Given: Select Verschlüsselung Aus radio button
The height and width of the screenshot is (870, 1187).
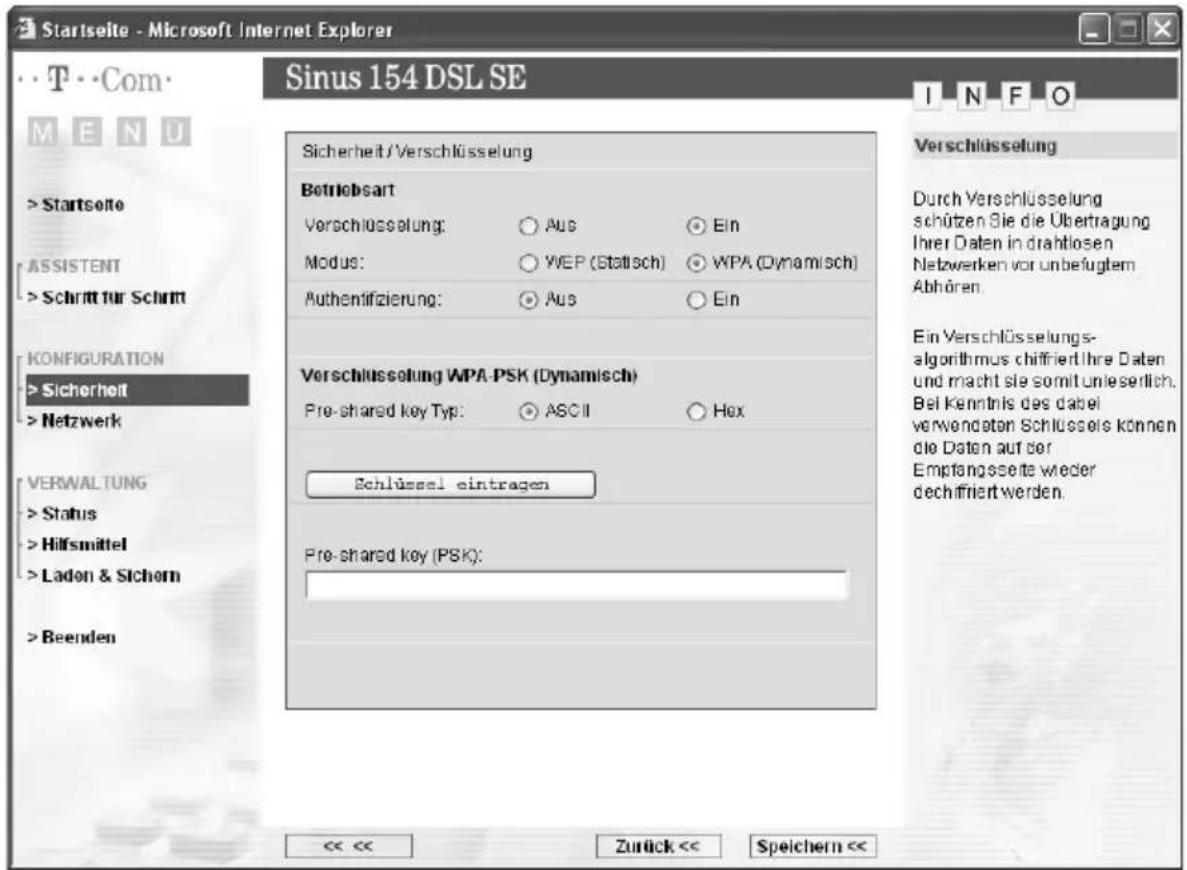Looking at the screenshot, I should point(528,226).
